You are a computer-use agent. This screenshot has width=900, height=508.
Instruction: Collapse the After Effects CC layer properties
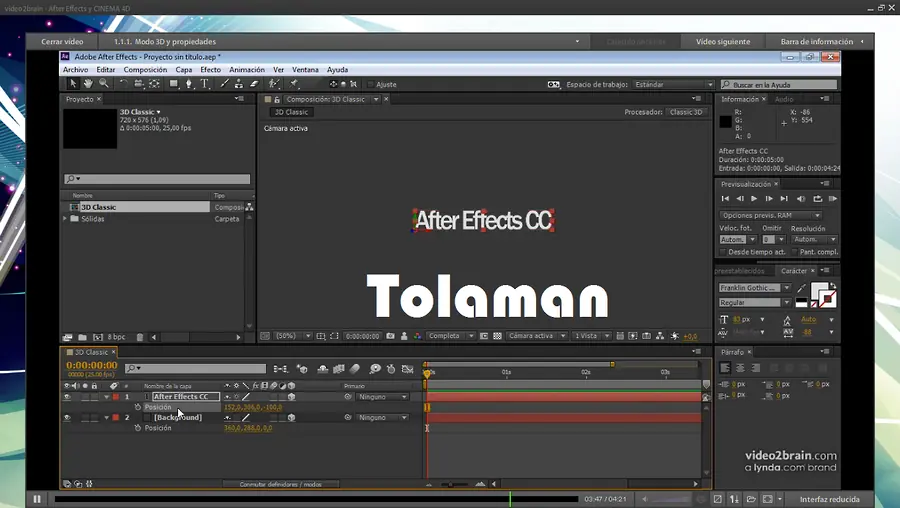click(x=106, y=397)
